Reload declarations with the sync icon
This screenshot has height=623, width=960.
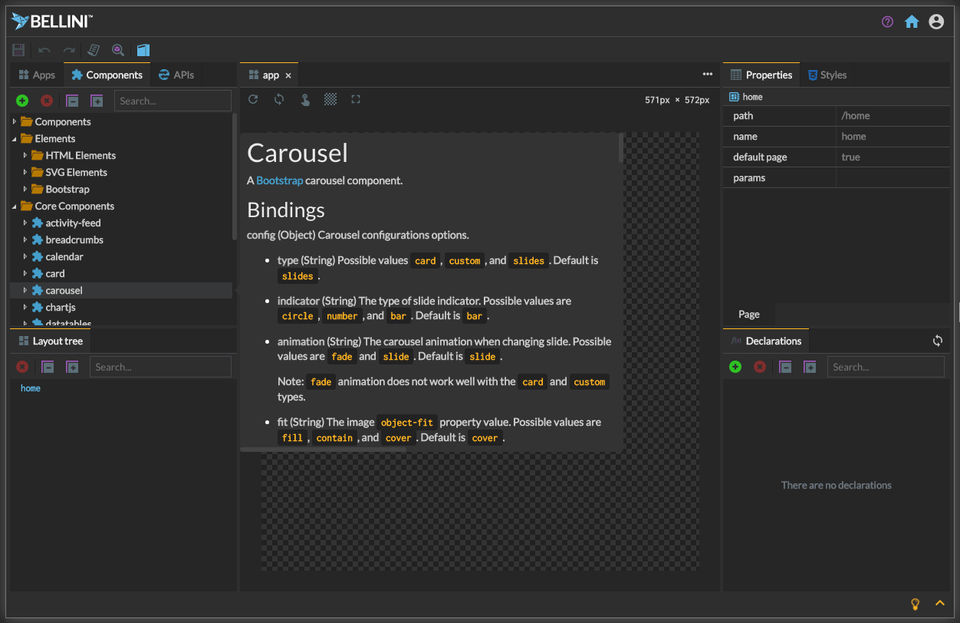tap(937, 341)
